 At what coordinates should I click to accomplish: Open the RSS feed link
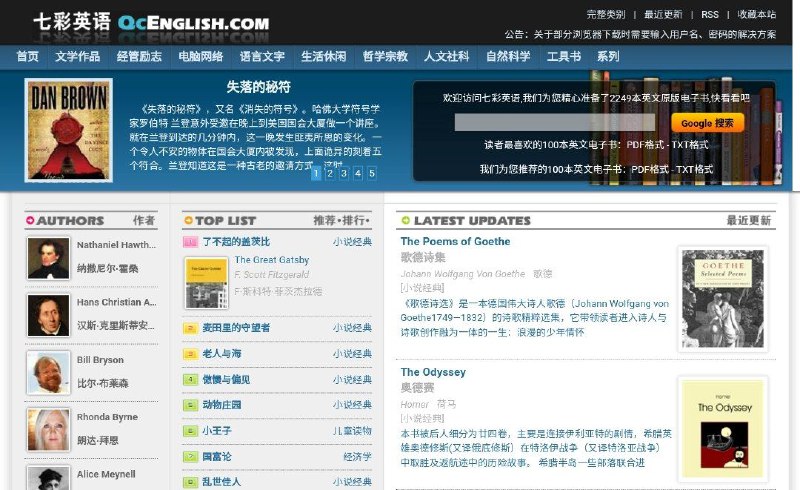[710, 14]
